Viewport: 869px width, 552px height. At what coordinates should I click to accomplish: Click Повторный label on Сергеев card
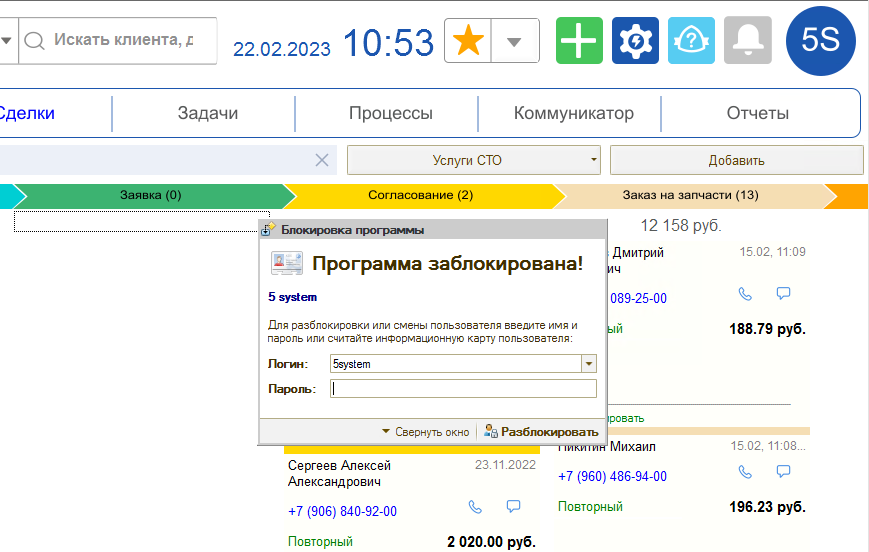coord(320,541)
